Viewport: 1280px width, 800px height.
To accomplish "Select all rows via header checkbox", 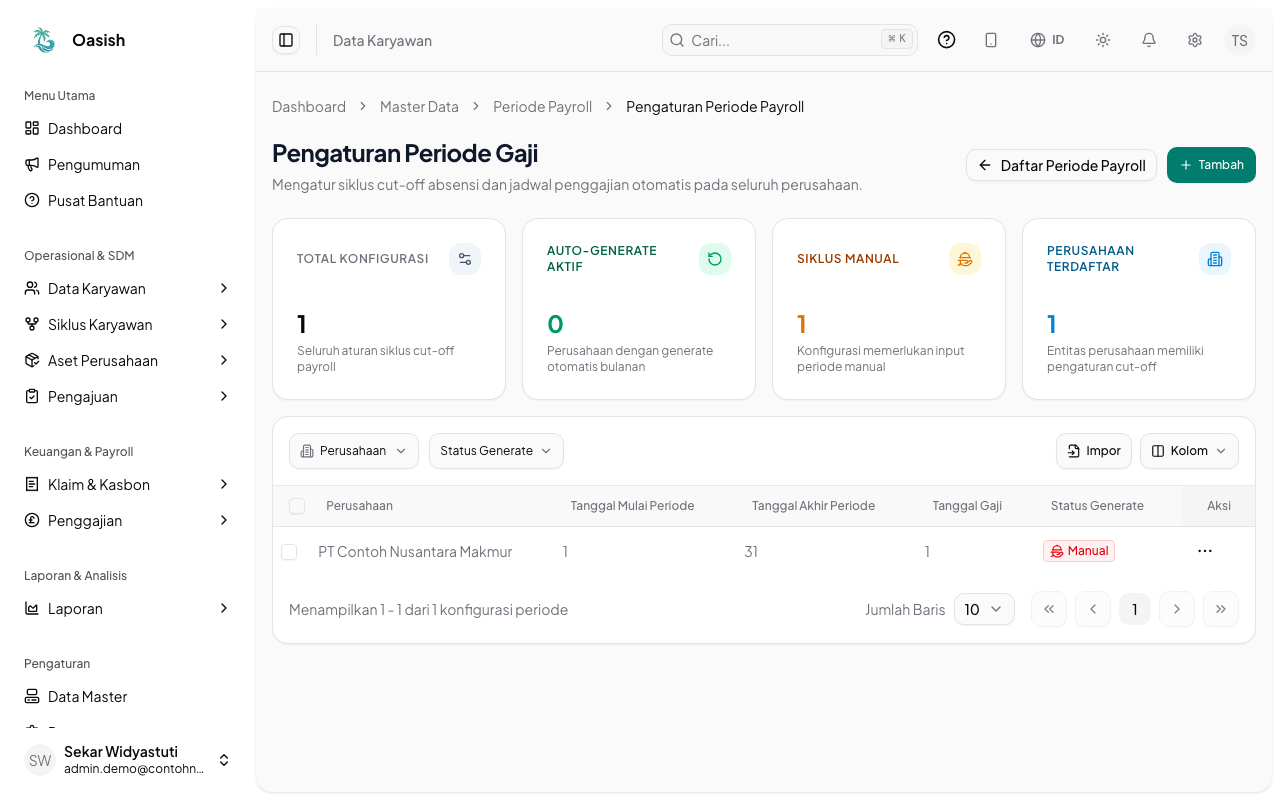I will [297, 506].
